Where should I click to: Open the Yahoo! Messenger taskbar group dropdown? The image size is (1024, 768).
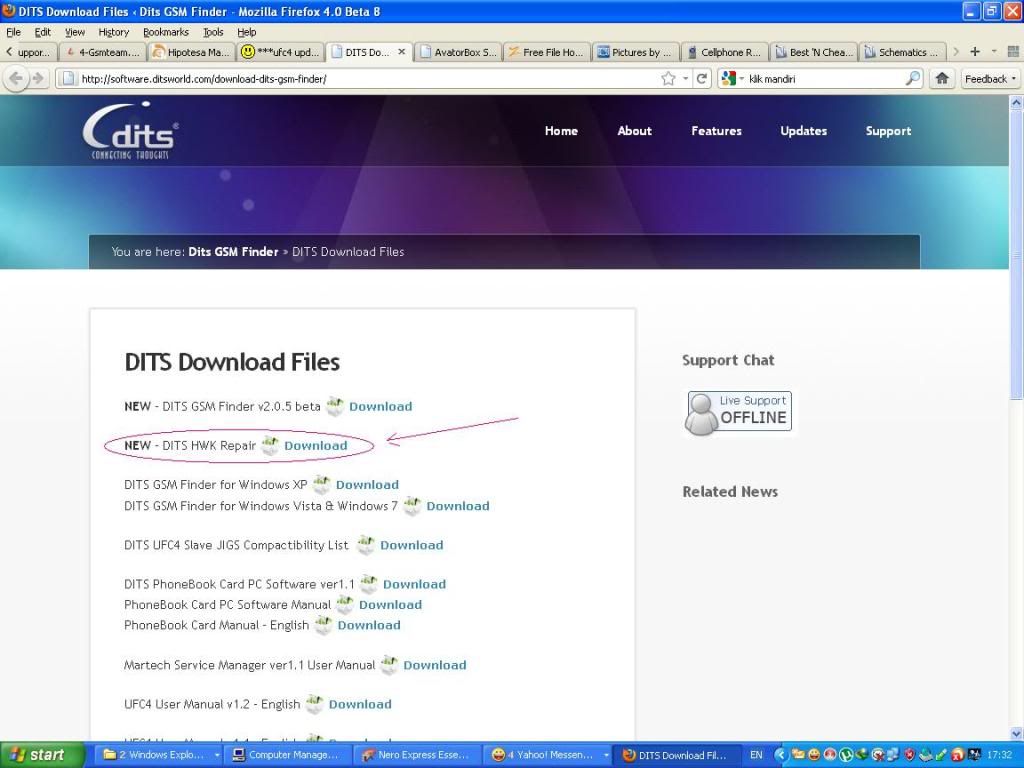click(607, 755)
